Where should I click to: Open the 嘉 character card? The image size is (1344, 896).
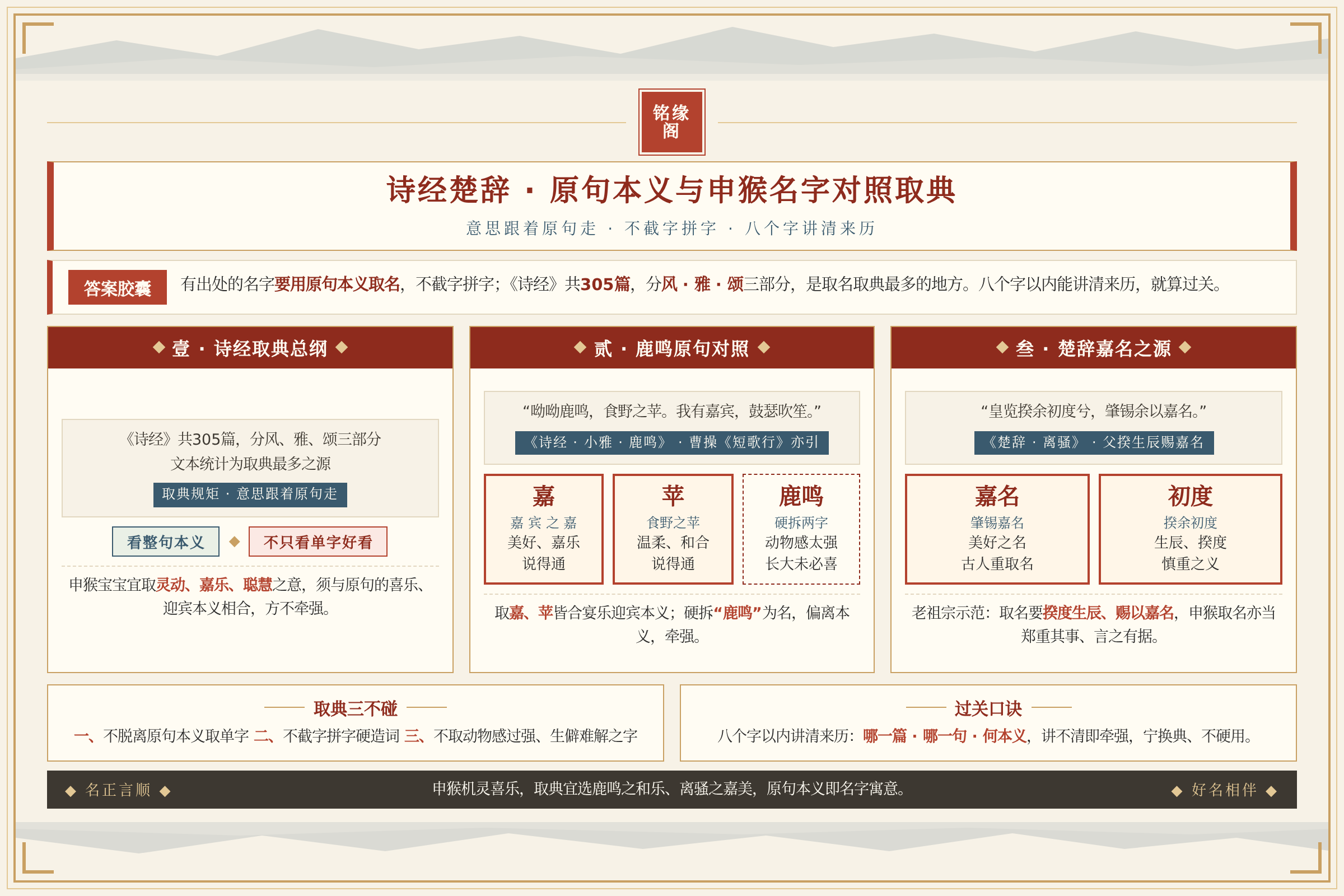543,529
